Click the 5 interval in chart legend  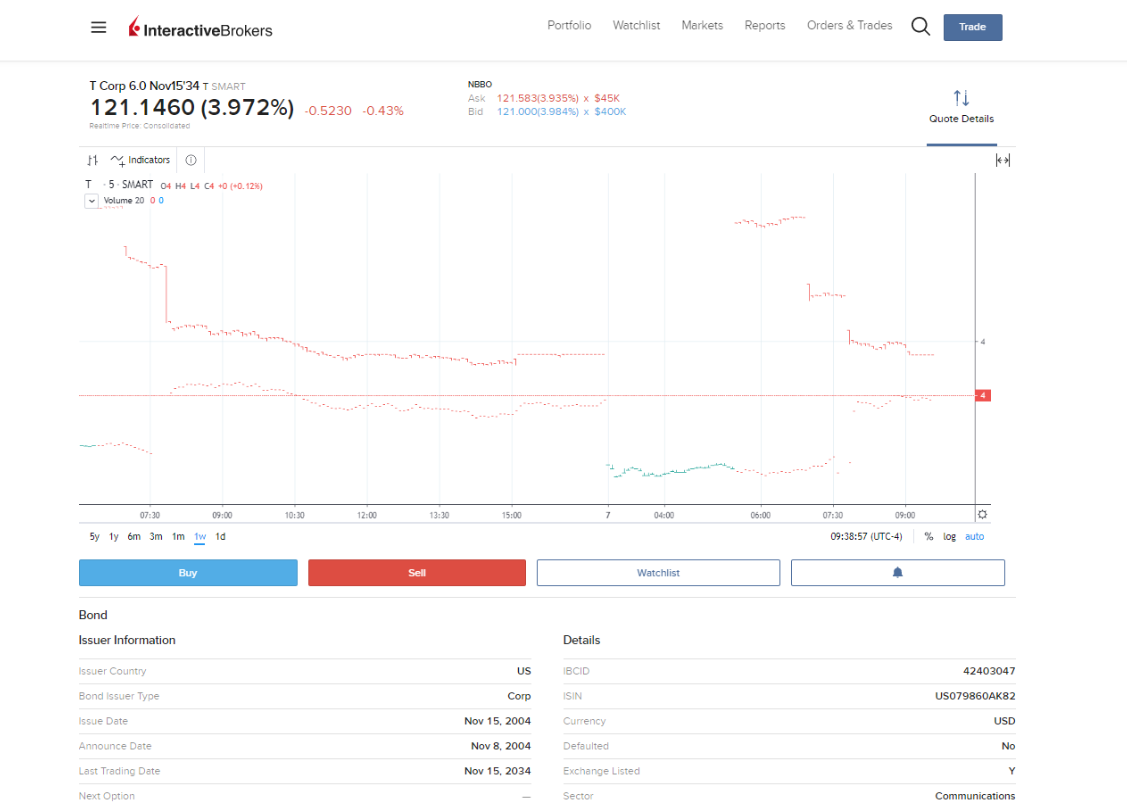coord(111,185)
